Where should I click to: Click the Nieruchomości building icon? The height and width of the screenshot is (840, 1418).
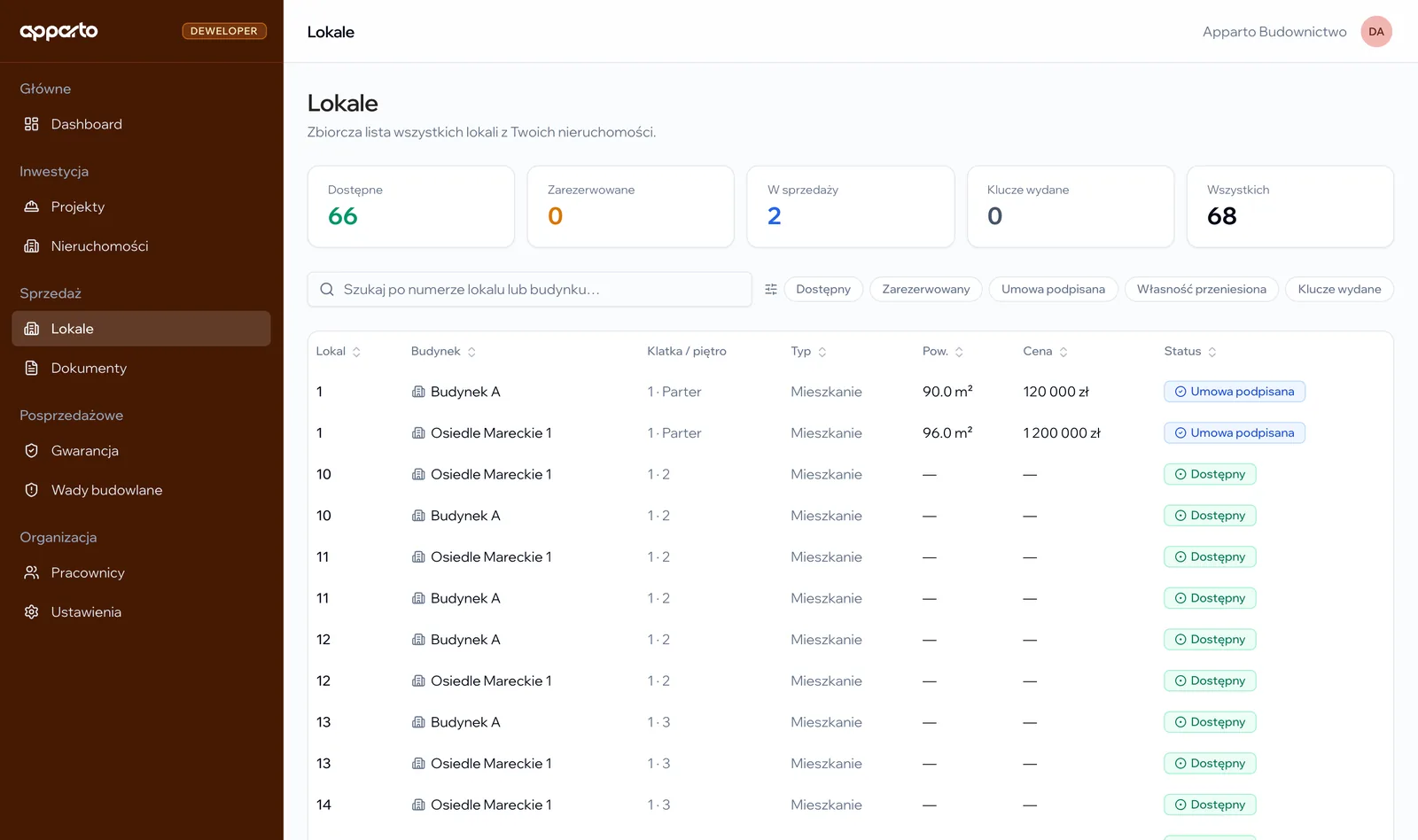(x=32, y=246)
